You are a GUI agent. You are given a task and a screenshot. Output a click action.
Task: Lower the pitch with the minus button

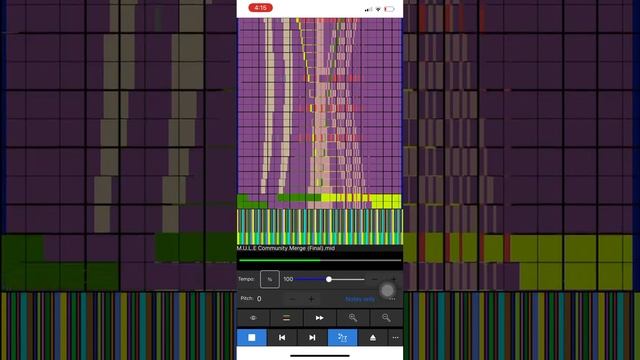[x=292, y=299]
